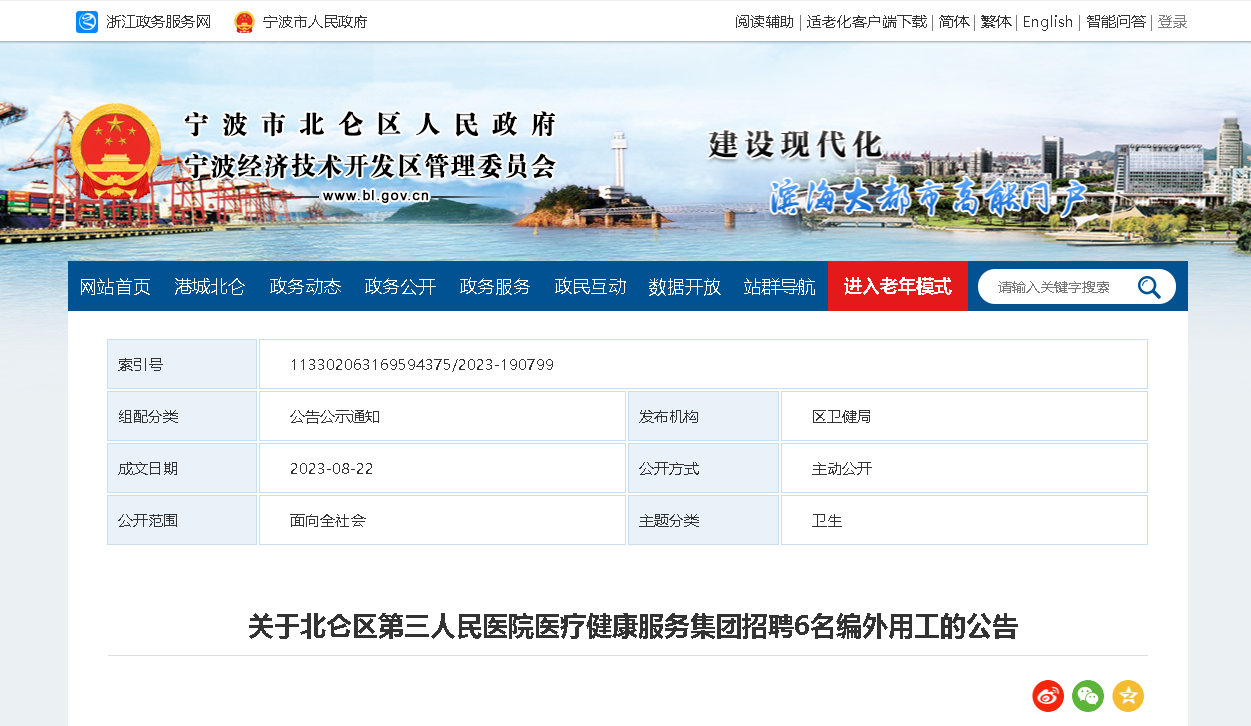The image size is (1251, 726).
Task: Click the yellow star favorite icon
Action: [1128, 695]
